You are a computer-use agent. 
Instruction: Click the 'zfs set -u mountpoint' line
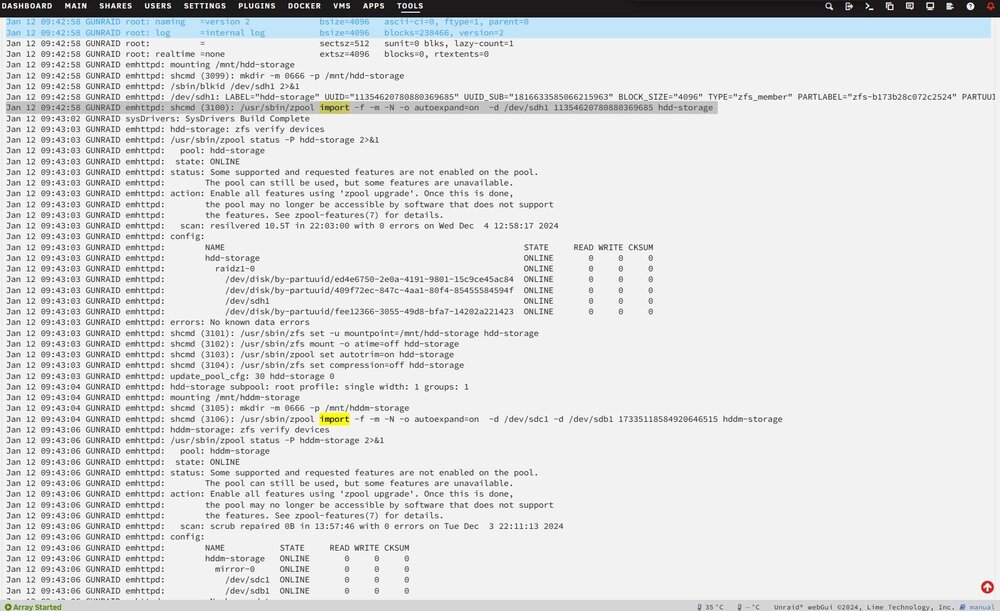coord(272,333)
